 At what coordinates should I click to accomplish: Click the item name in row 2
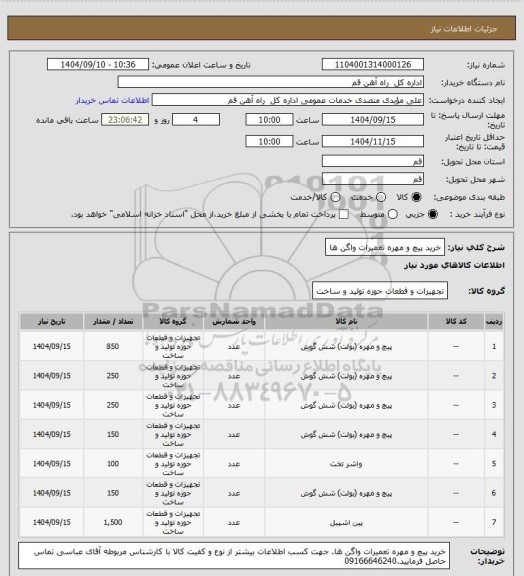click(346, 376)
